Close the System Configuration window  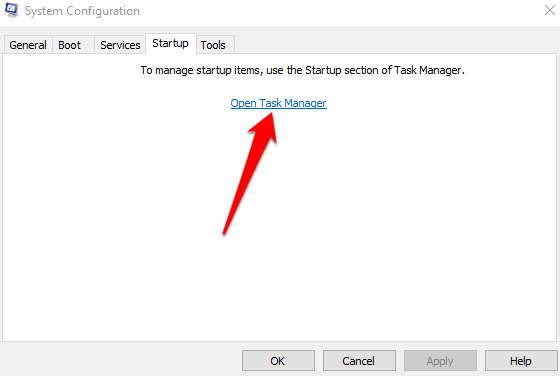pyautogui.click(x=550, y=10)
